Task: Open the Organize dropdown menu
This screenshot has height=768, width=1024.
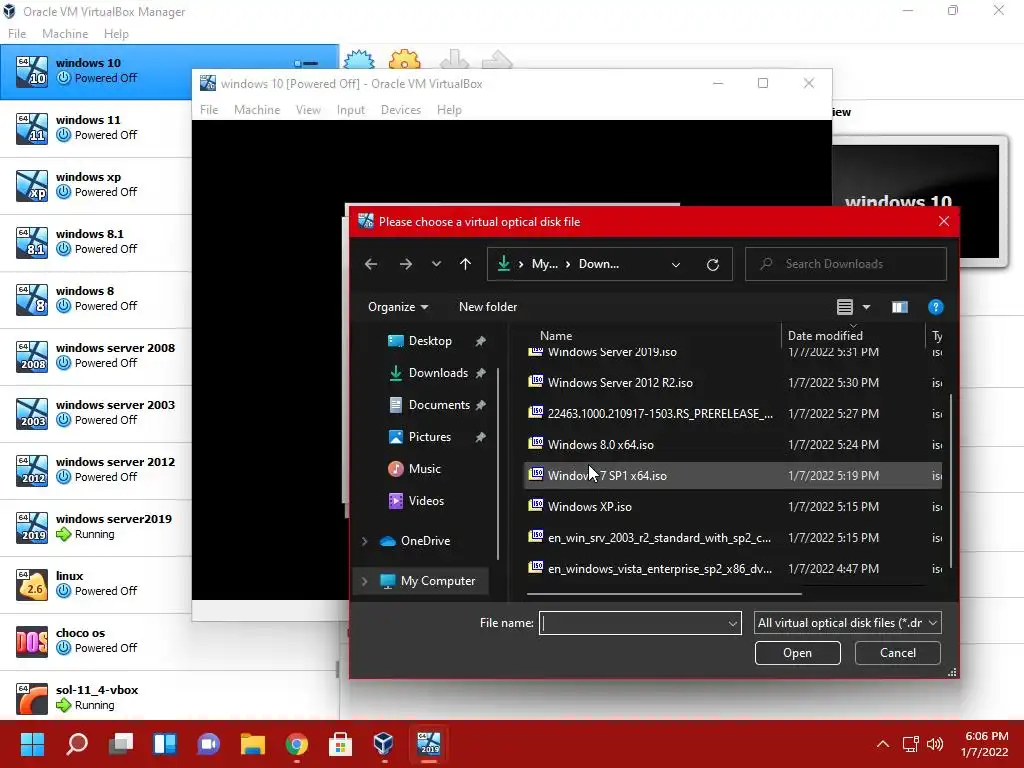Action: coord(398,307)
